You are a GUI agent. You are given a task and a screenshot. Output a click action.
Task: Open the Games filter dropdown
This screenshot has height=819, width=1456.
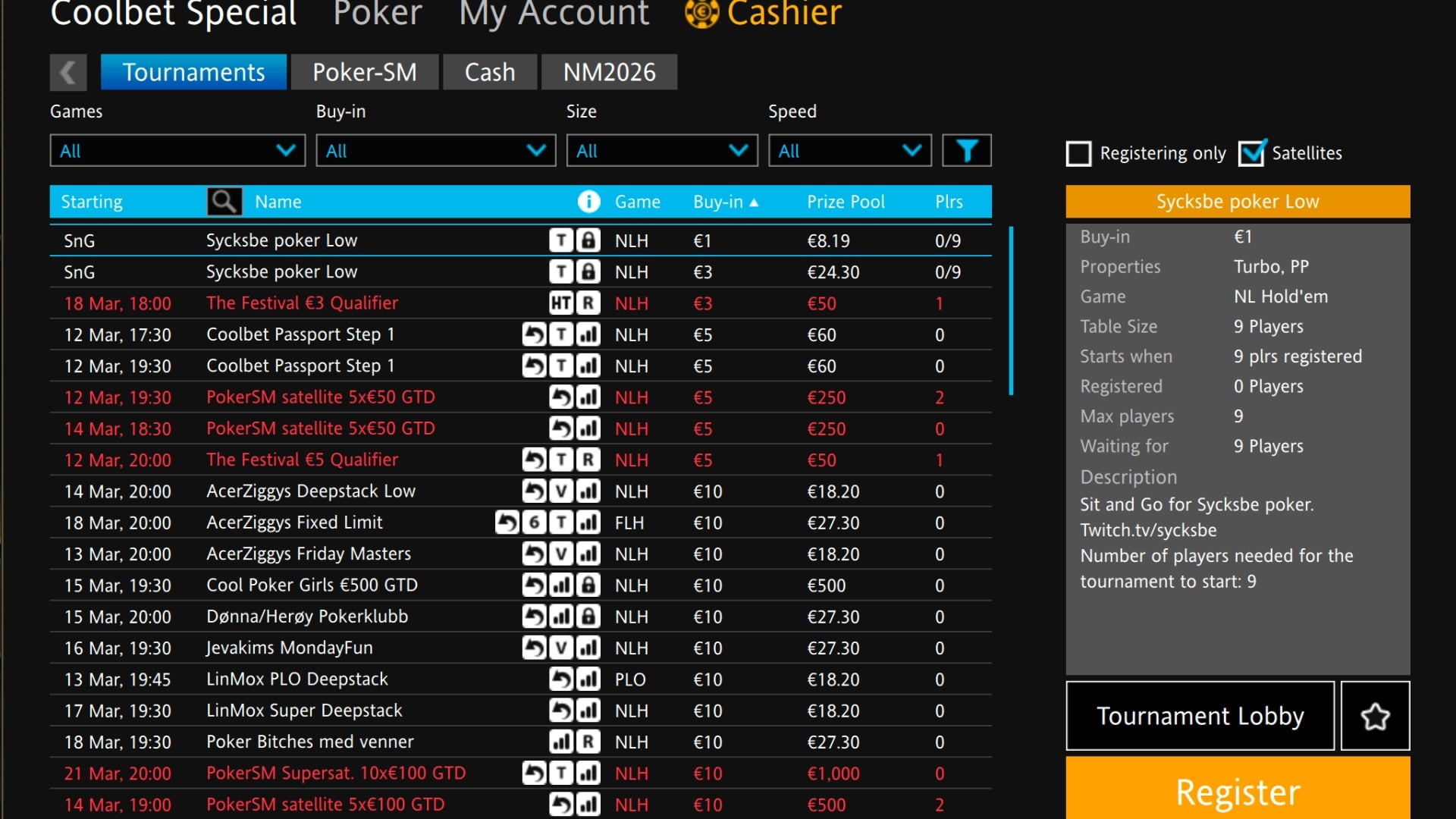point(177,150)
